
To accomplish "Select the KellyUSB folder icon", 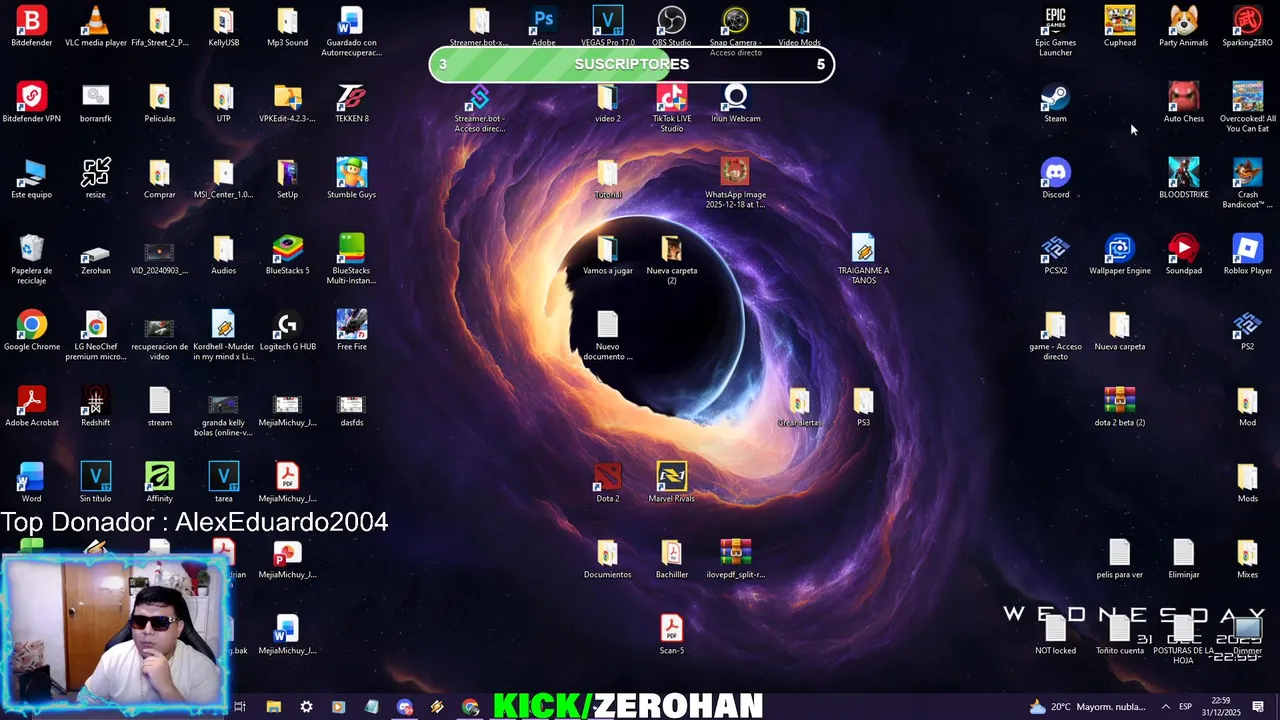I will click(x=224, y=27).
